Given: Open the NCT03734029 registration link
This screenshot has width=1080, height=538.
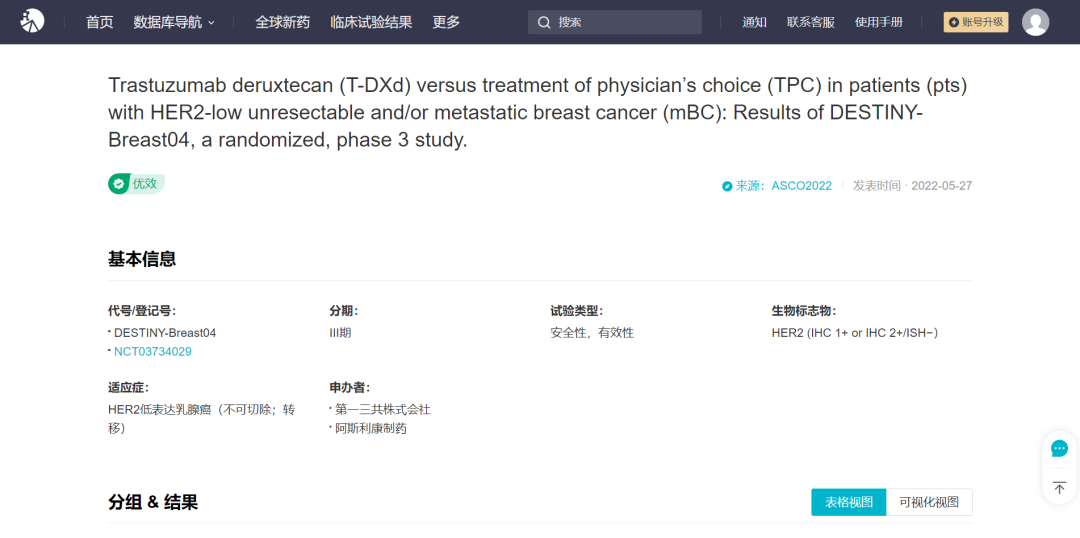Looking at the screenshot, I should [153, 351].
